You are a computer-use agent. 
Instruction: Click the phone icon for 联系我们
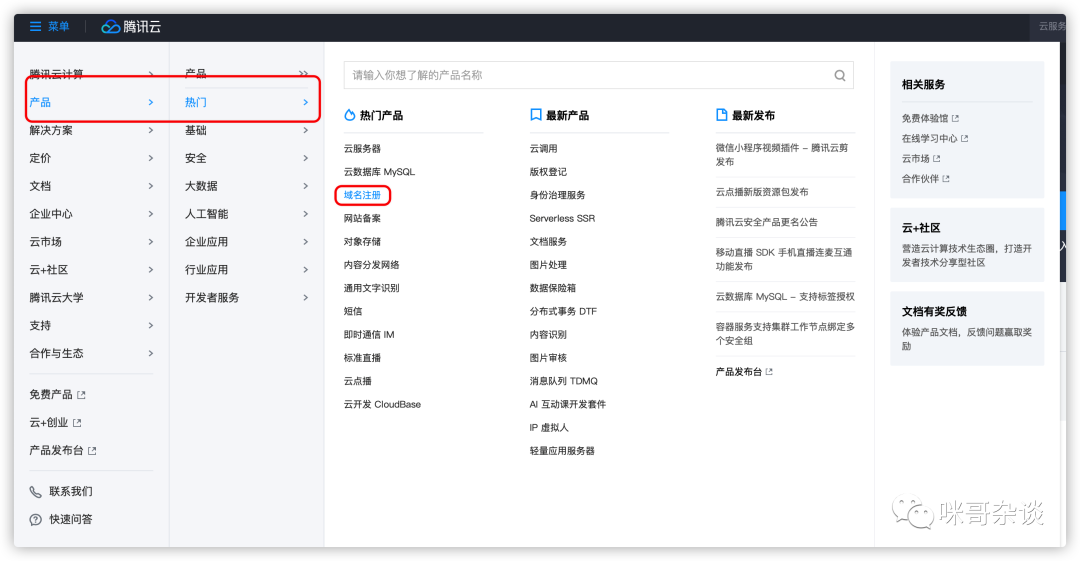click(35, 491)
